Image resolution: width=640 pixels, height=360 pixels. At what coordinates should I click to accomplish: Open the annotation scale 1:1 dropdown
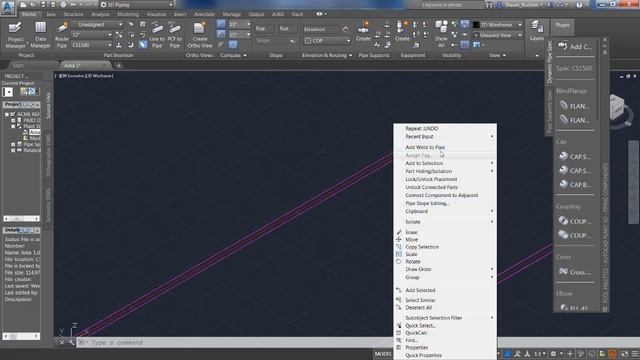coord(540,353)
